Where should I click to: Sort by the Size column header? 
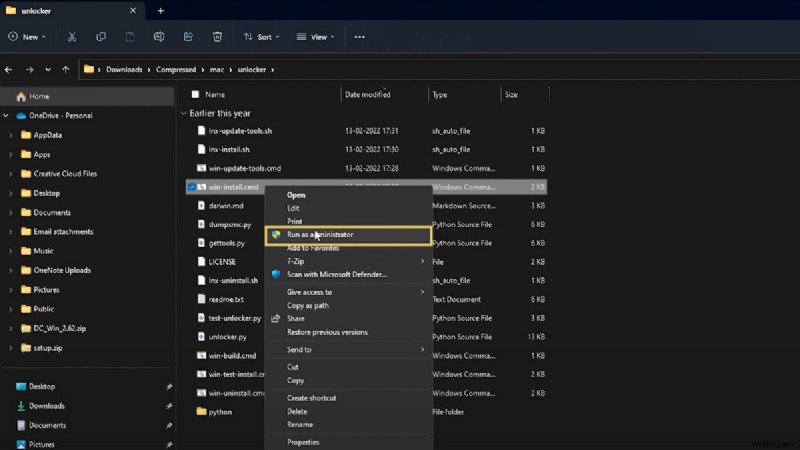click(511, 94)
